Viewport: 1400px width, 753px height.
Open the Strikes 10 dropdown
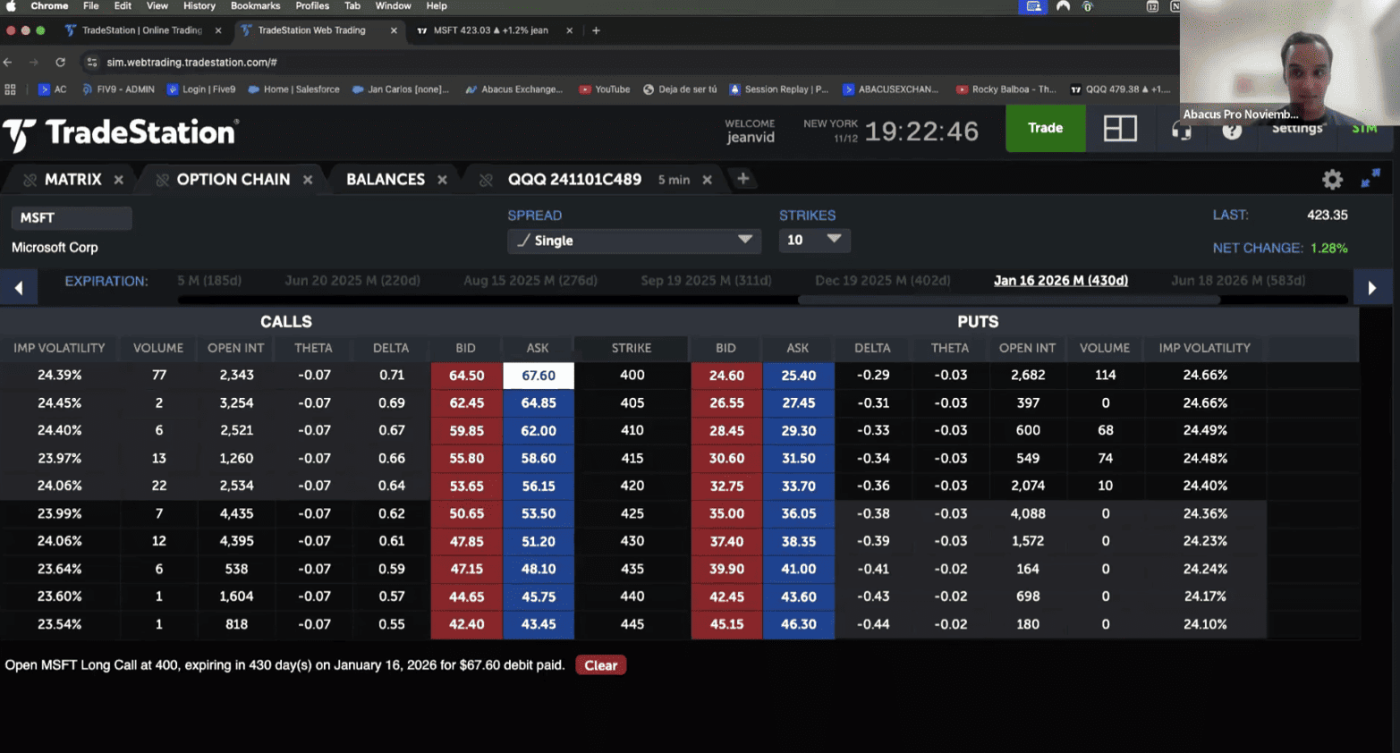coord(814,240)
